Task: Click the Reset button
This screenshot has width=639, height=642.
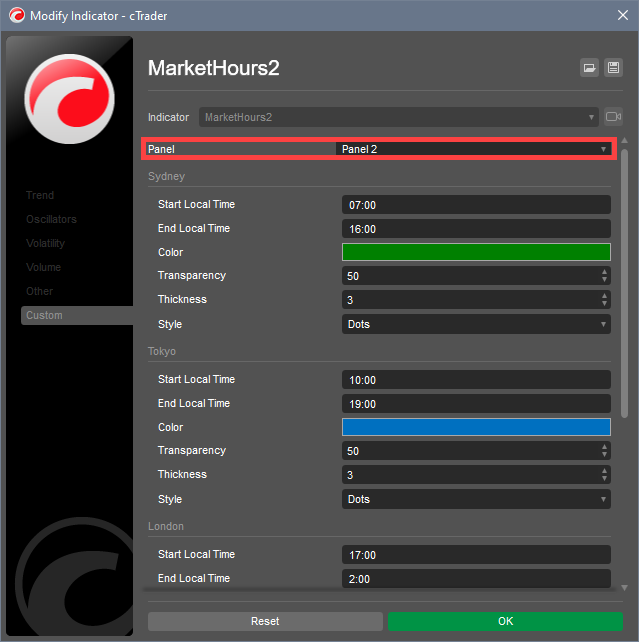Action: pos(265,621)
